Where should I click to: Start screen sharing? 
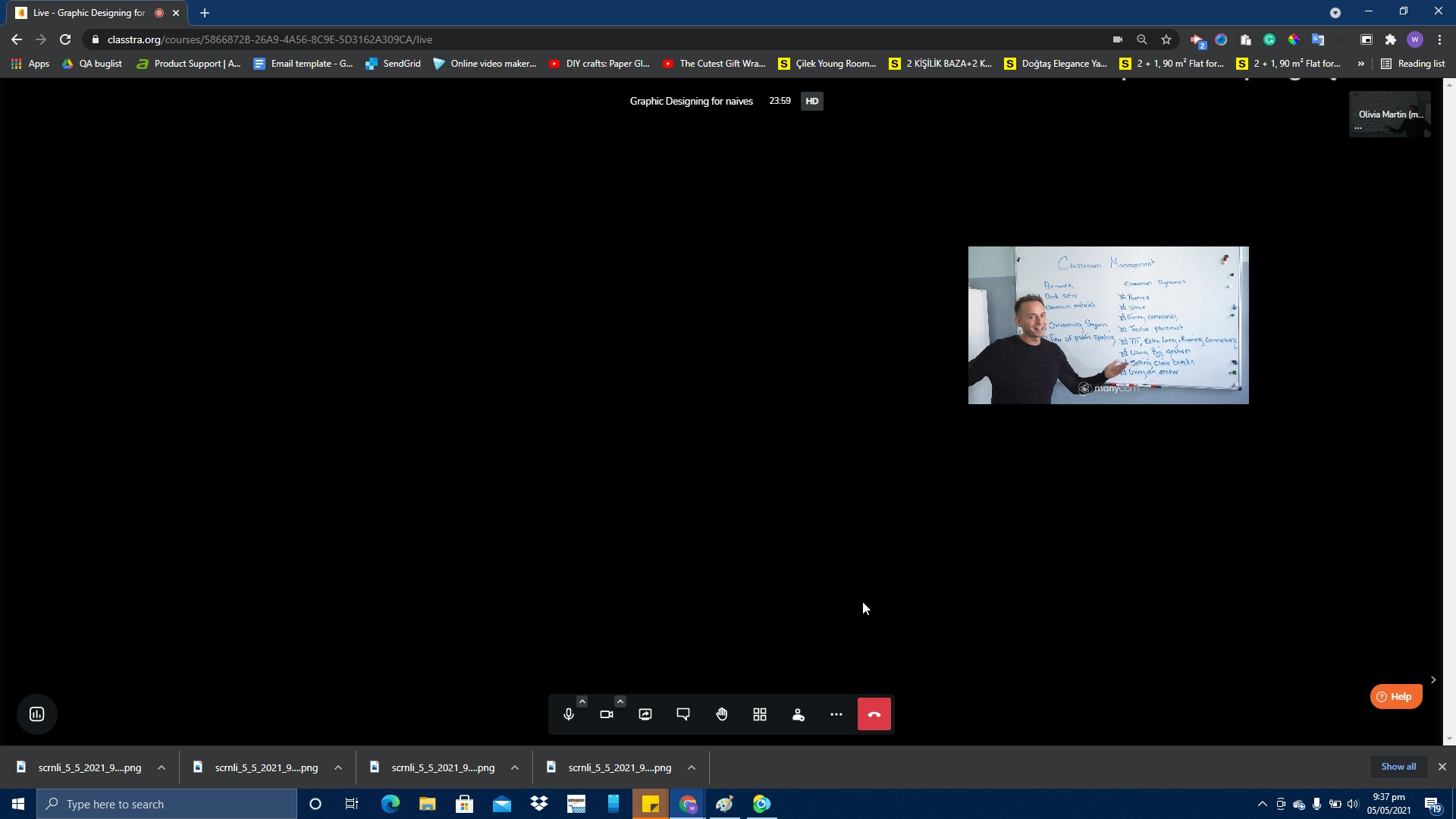[x=645, y=714]
